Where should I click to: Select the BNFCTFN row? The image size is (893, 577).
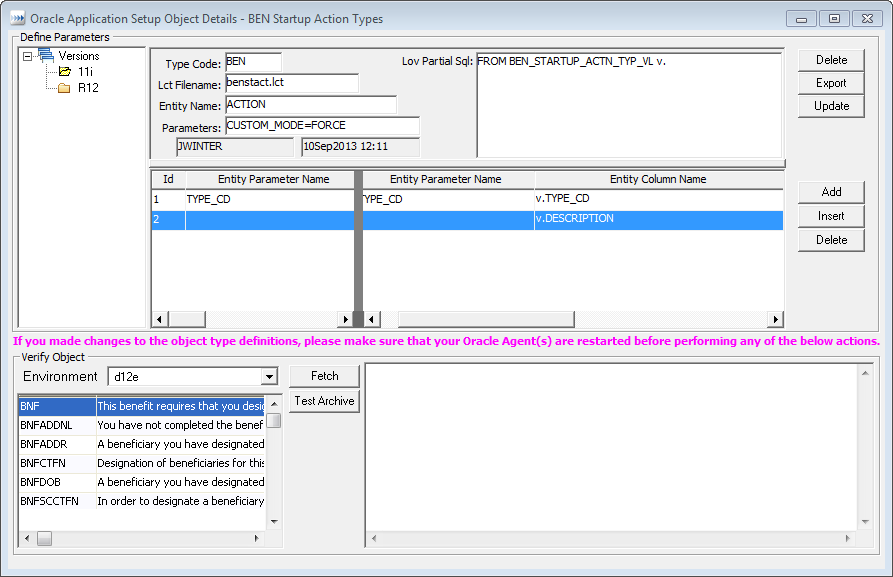pos(142,463)
